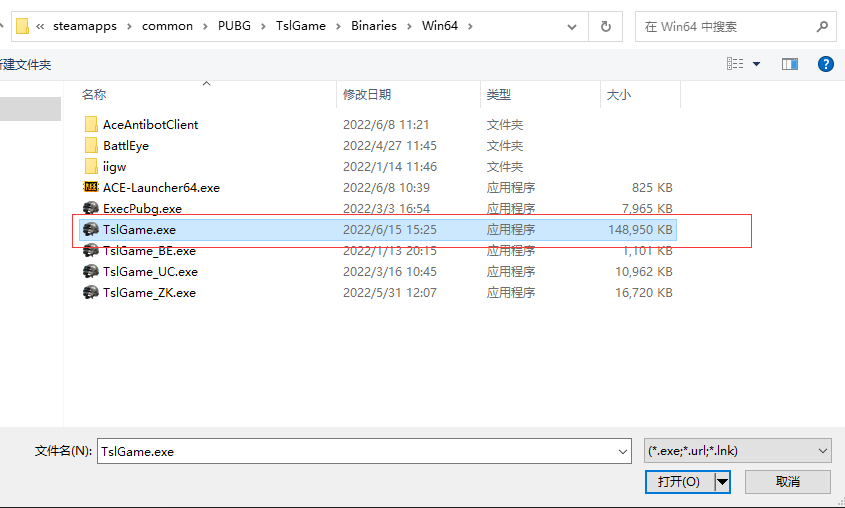Viewport: 845px width, 508px height.
Task: Open the address bar history dropdown
Action: tap(572, 26)
